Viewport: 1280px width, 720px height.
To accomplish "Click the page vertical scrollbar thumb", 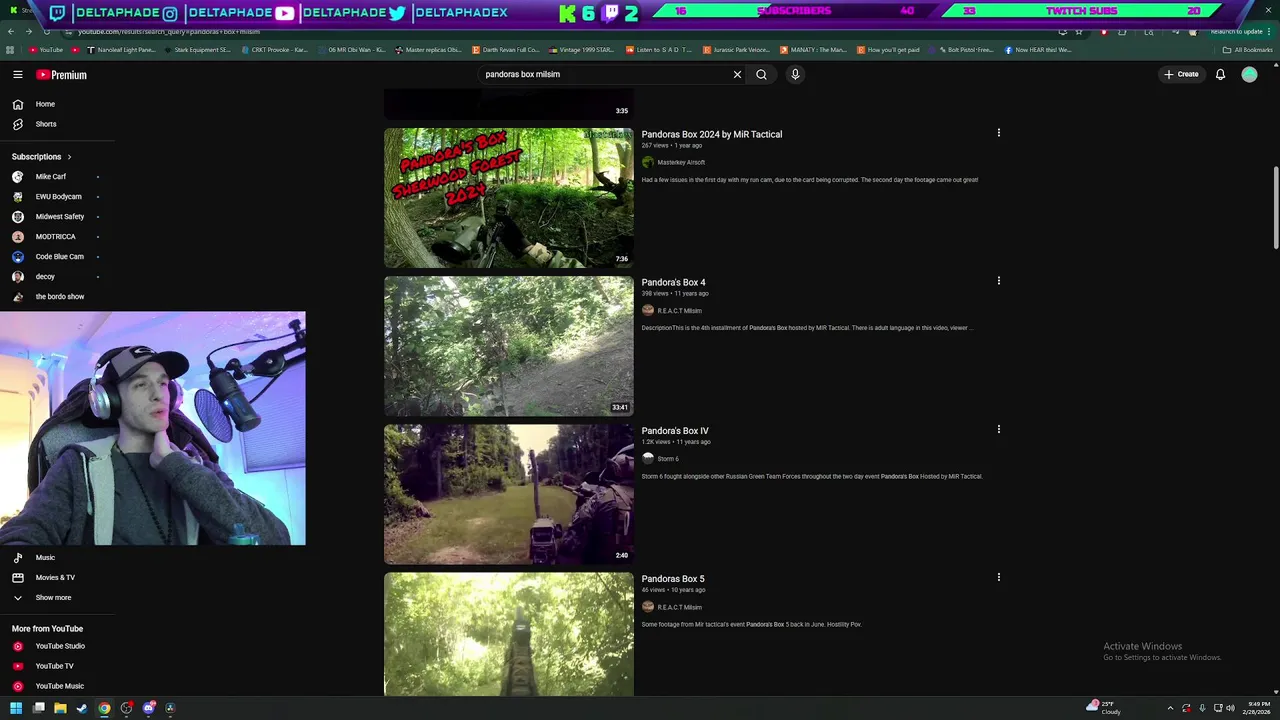I will point(1275,208).
